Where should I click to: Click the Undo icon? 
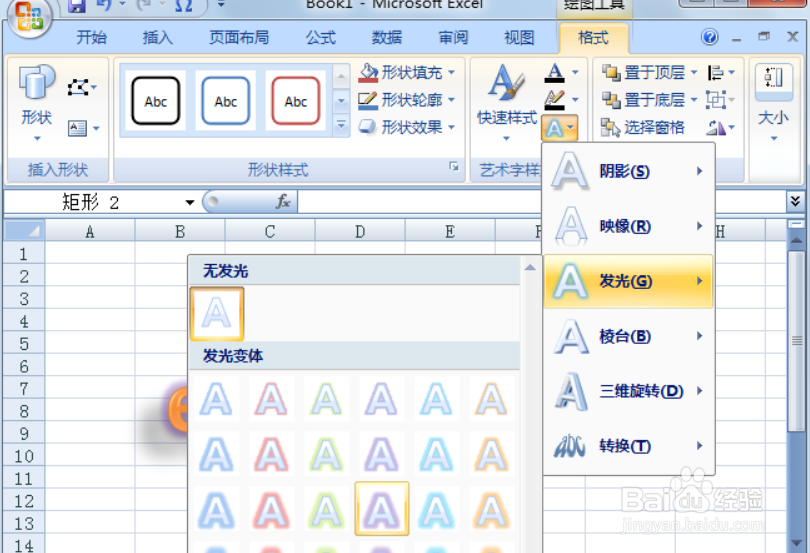104,5
